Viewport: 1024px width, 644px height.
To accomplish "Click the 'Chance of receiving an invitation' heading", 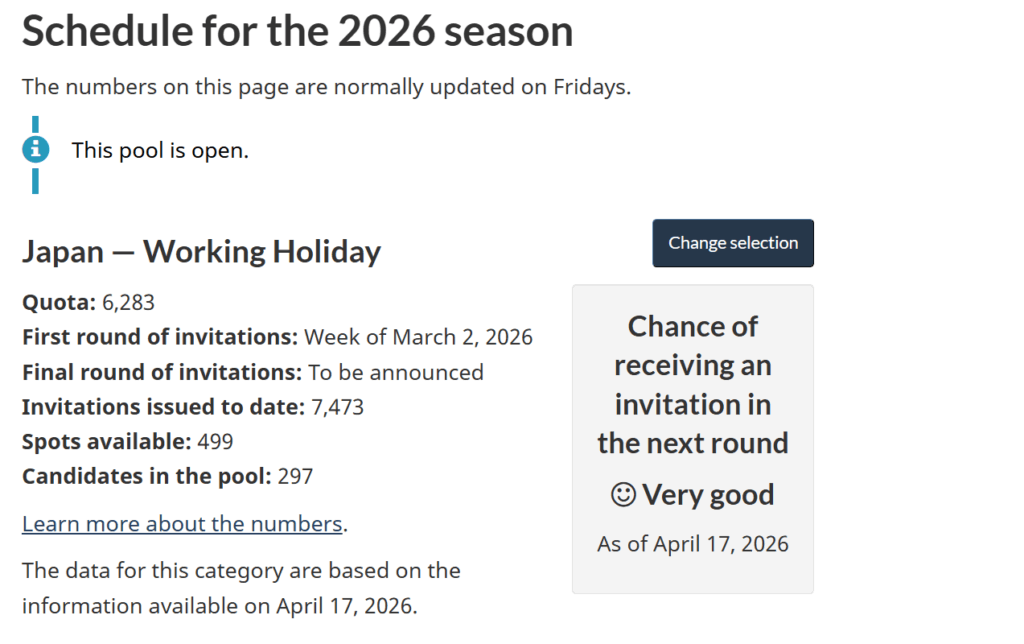I will pyautogui.click(x=692, y=385).
